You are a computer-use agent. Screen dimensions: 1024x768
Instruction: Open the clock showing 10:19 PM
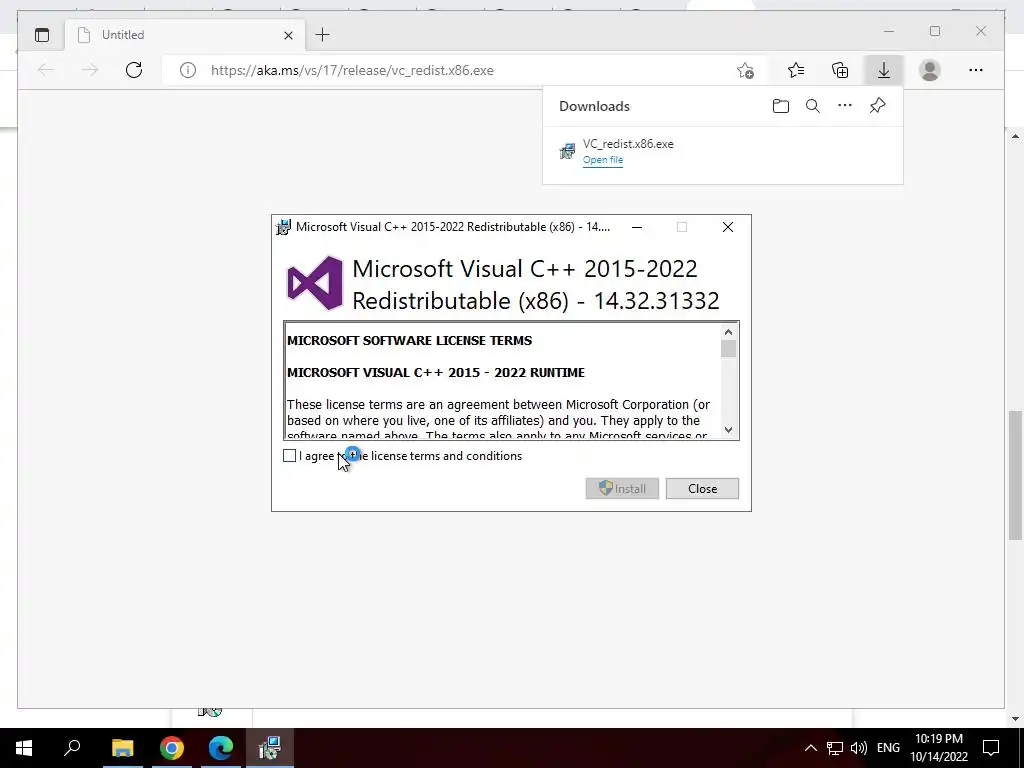coord(939,748)
